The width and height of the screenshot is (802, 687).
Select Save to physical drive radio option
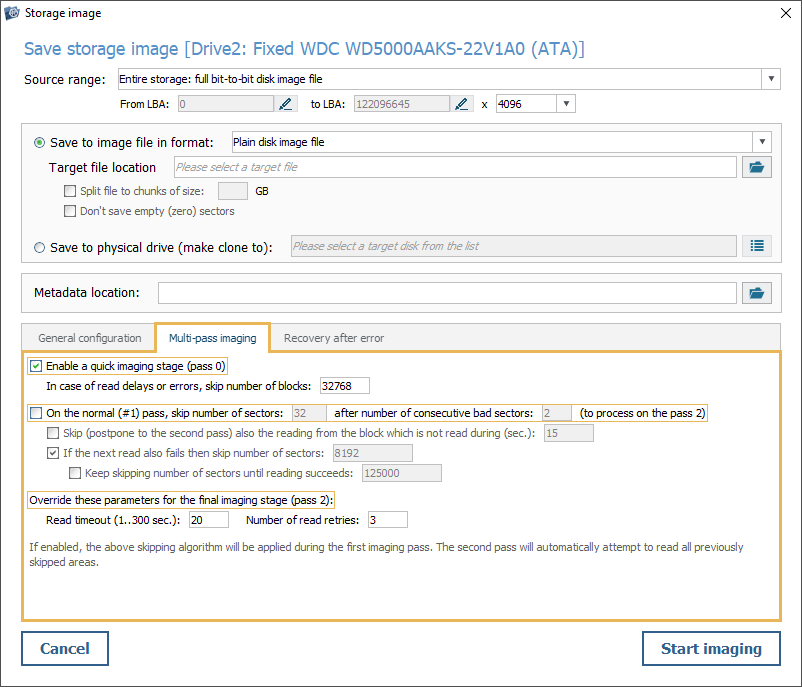(40, 247)
